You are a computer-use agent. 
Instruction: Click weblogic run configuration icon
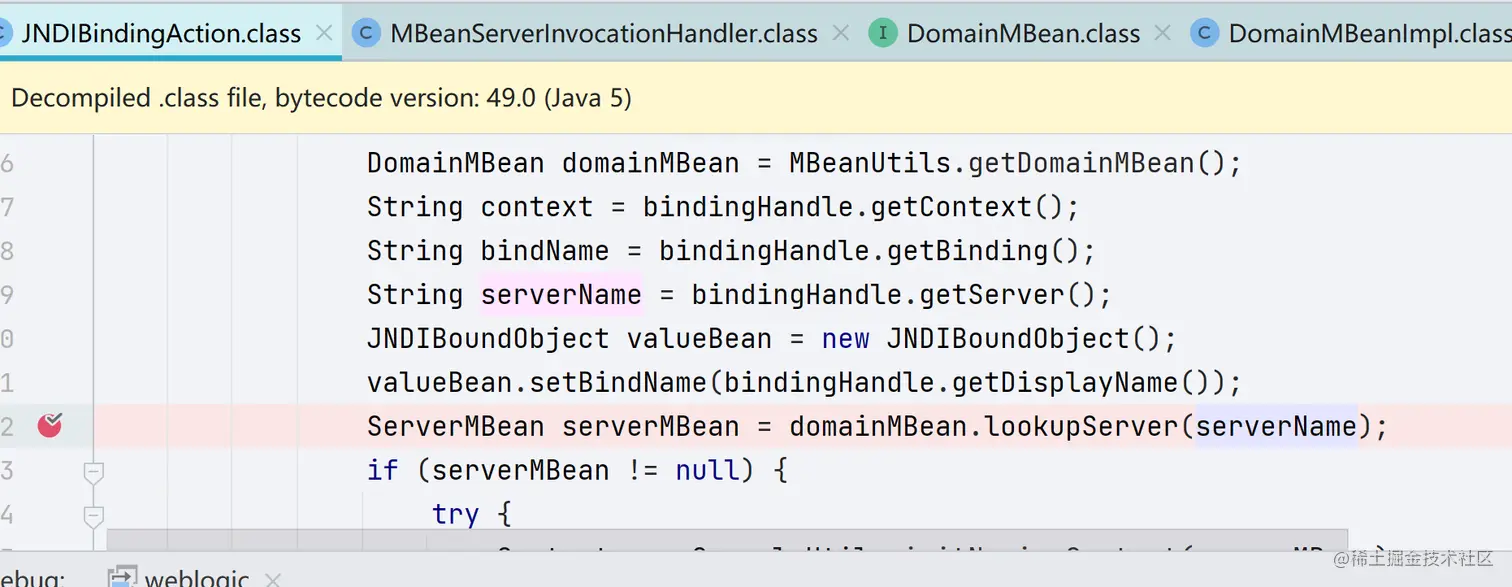click(x=122, y=578)
